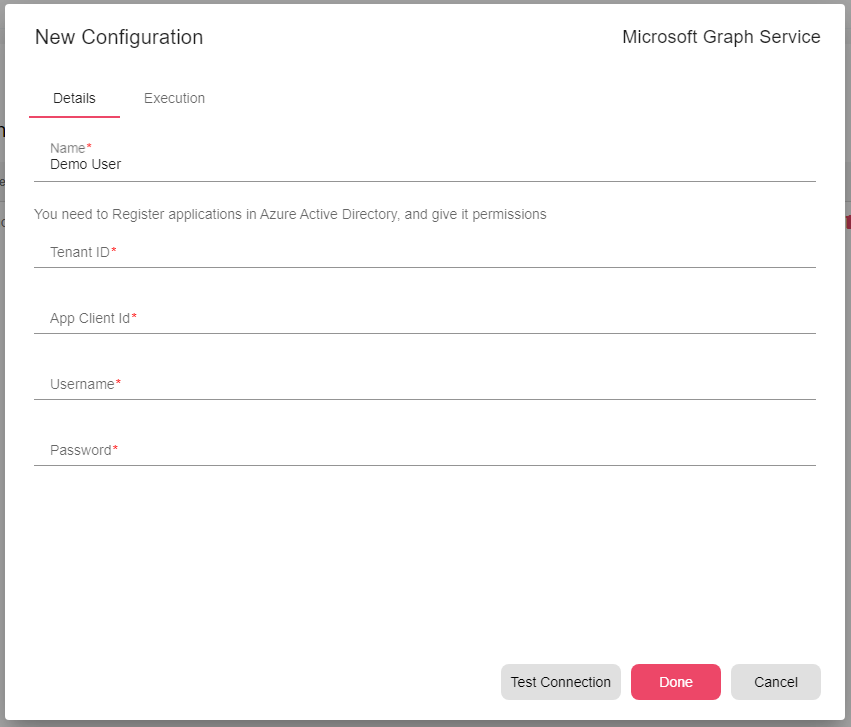Viewport: 851px width, 727px height.
Task: Click the Username label text
Action: [84, 384]
